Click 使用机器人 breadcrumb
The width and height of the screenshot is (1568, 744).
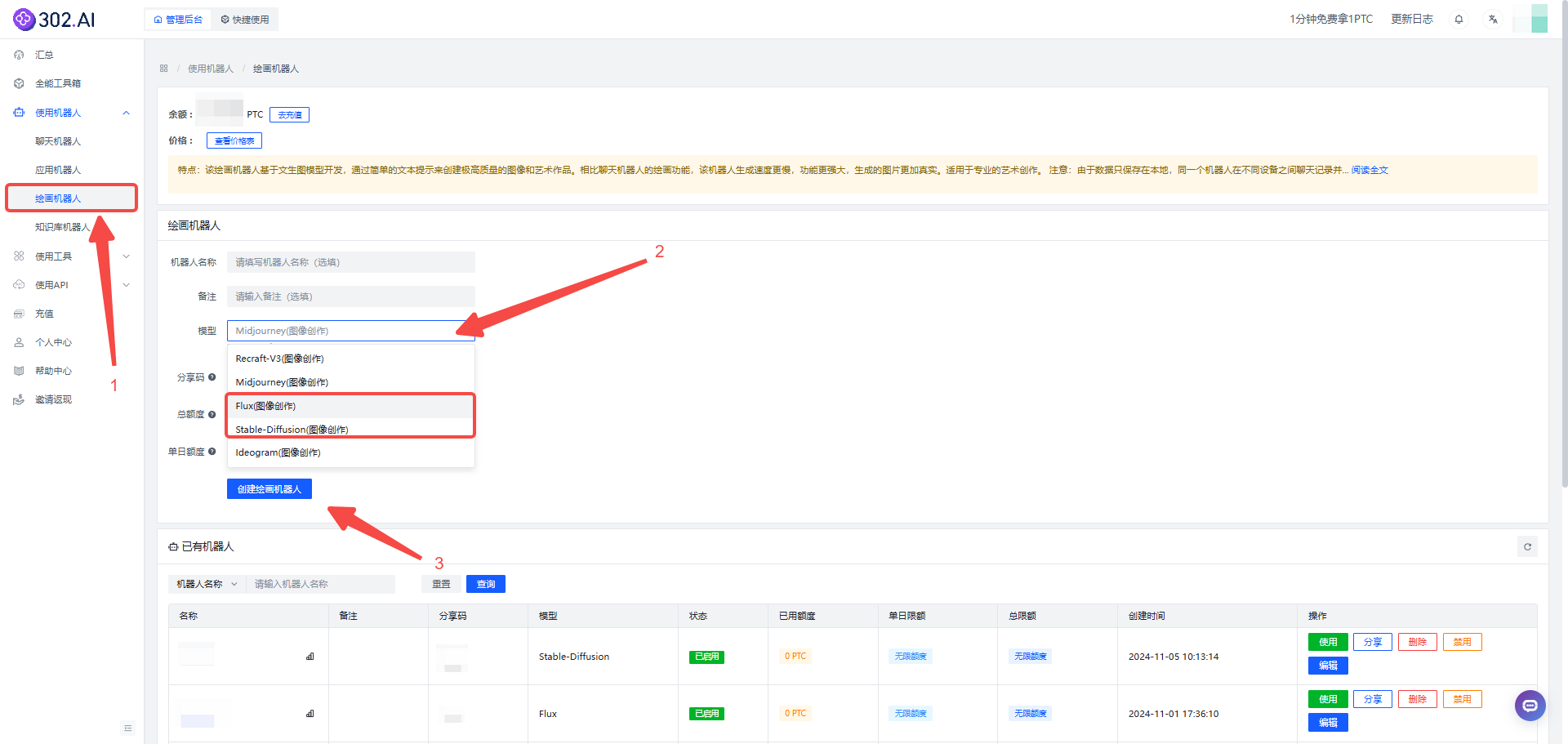tap(211, 69)
